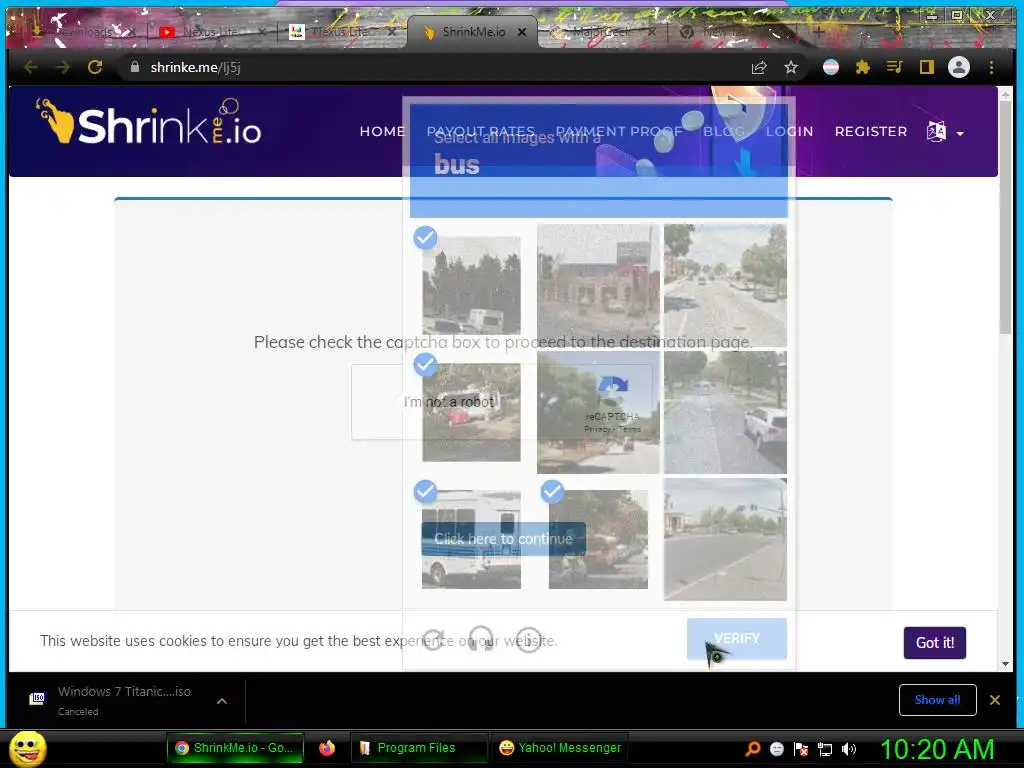
Task: Close the ShrinkMe.io tab
Action: pos(522,31)
